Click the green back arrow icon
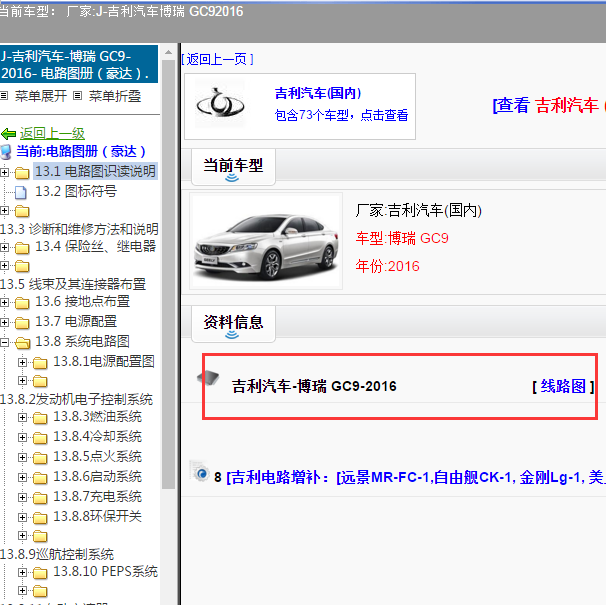 coord(8,134)
